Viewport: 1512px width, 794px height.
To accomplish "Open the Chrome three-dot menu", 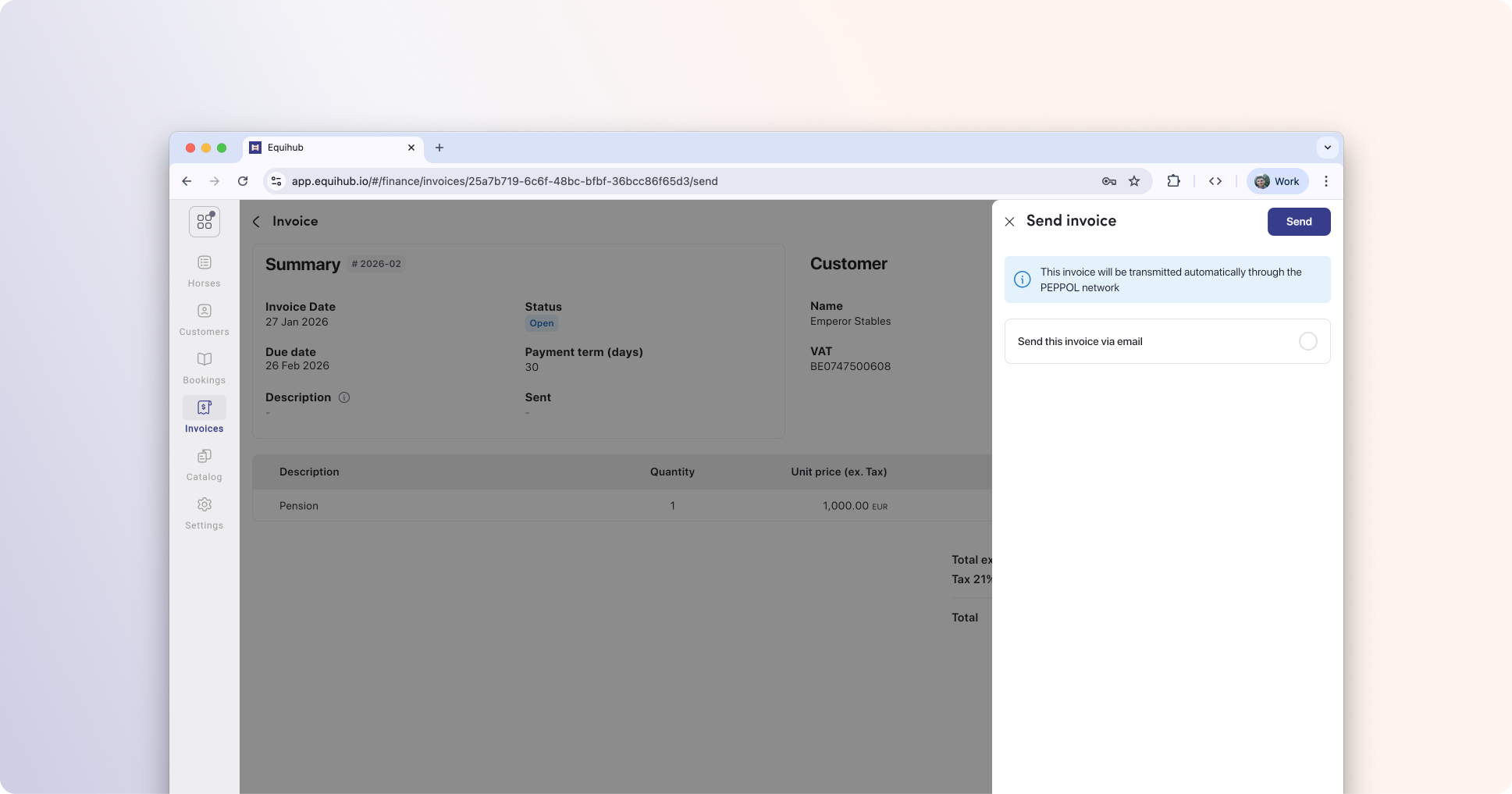I will [x=1325, y=181].
